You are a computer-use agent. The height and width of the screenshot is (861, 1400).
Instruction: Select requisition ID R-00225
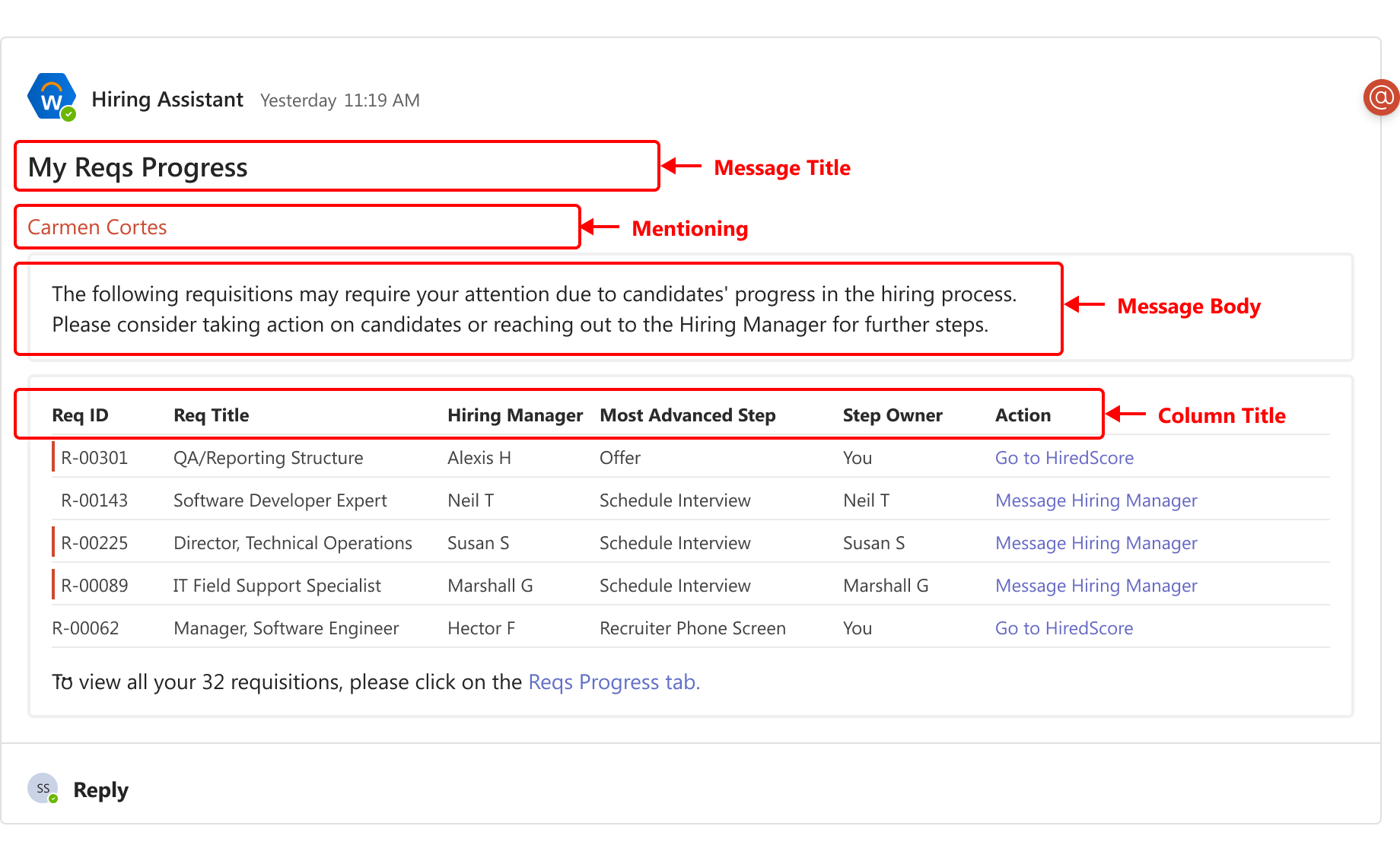coord(94,543)
